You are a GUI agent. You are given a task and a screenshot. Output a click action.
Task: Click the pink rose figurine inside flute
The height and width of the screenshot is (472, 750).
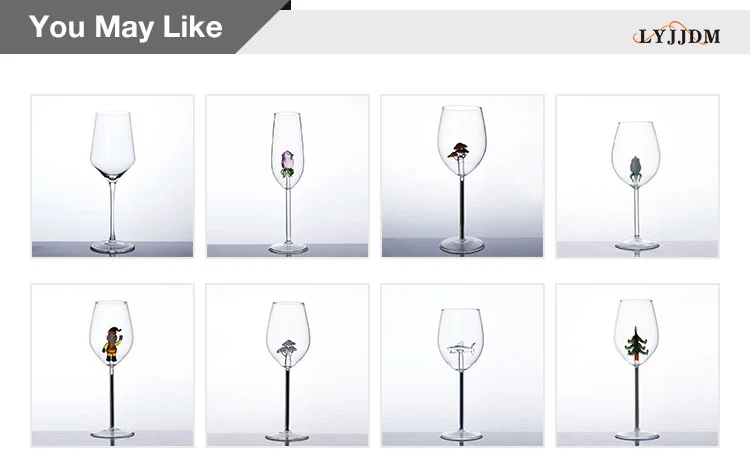pyautogui.click(x=287, y=164)
